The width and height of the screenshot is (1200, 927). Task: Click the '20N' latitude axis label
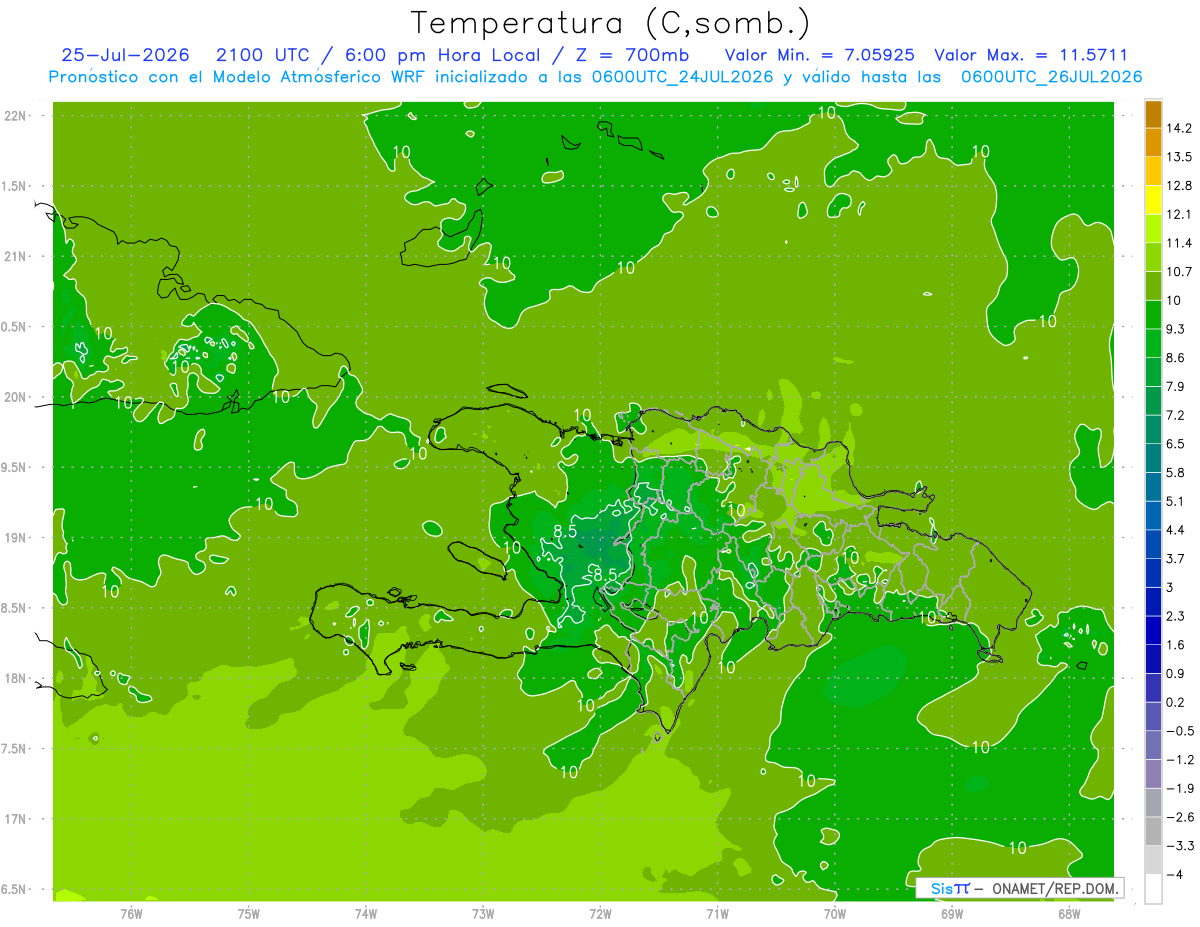[x=16, y=397]
